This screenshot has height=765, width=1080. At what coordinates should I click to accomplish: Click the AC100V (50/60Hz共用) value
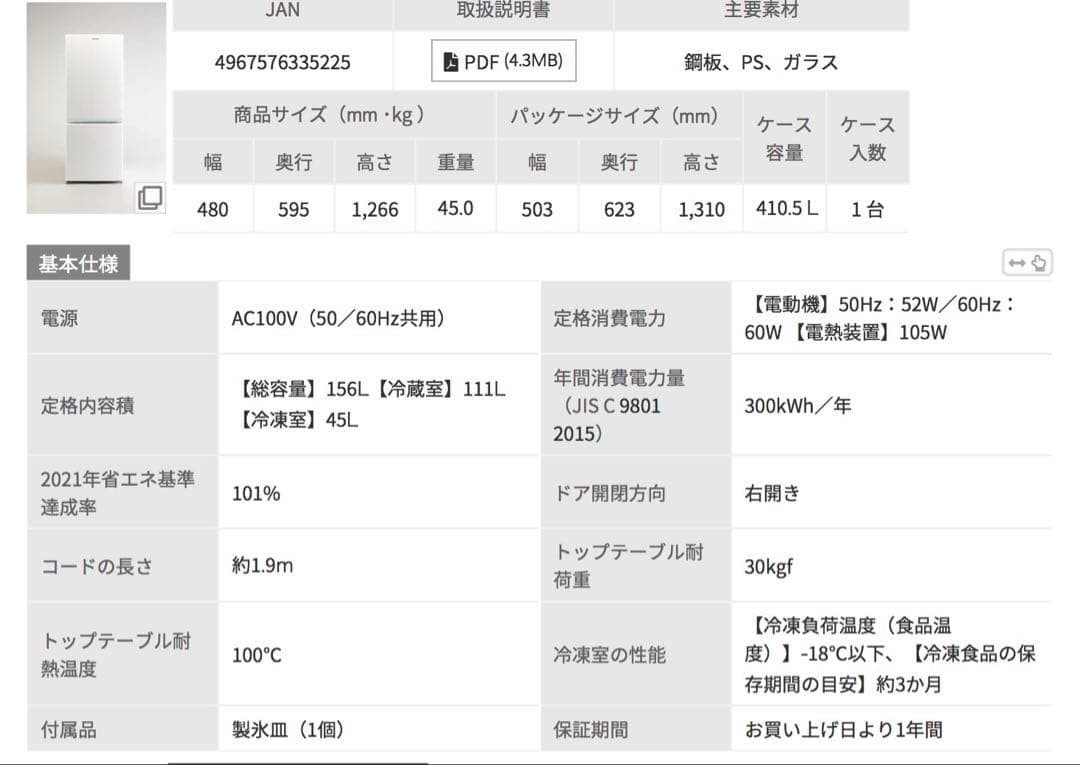point(338,319)
